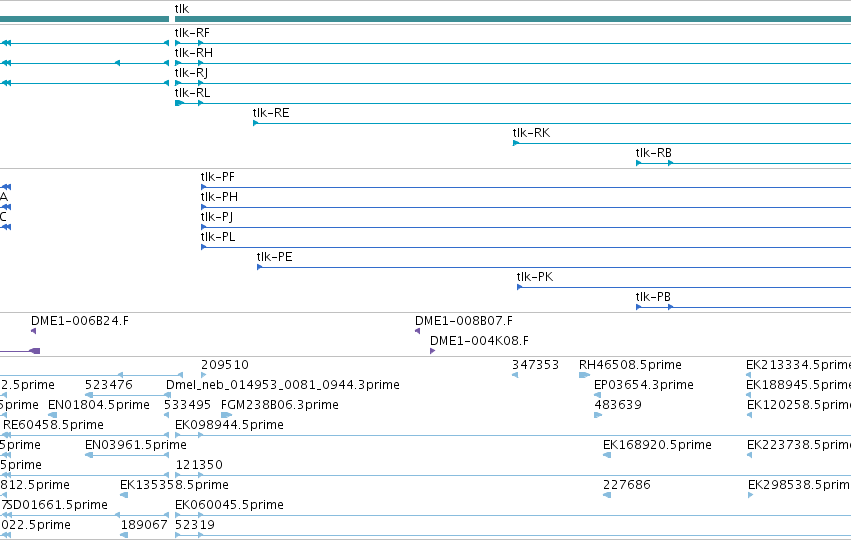Select the DME1-006B24.F feature label

coord(80,321)
